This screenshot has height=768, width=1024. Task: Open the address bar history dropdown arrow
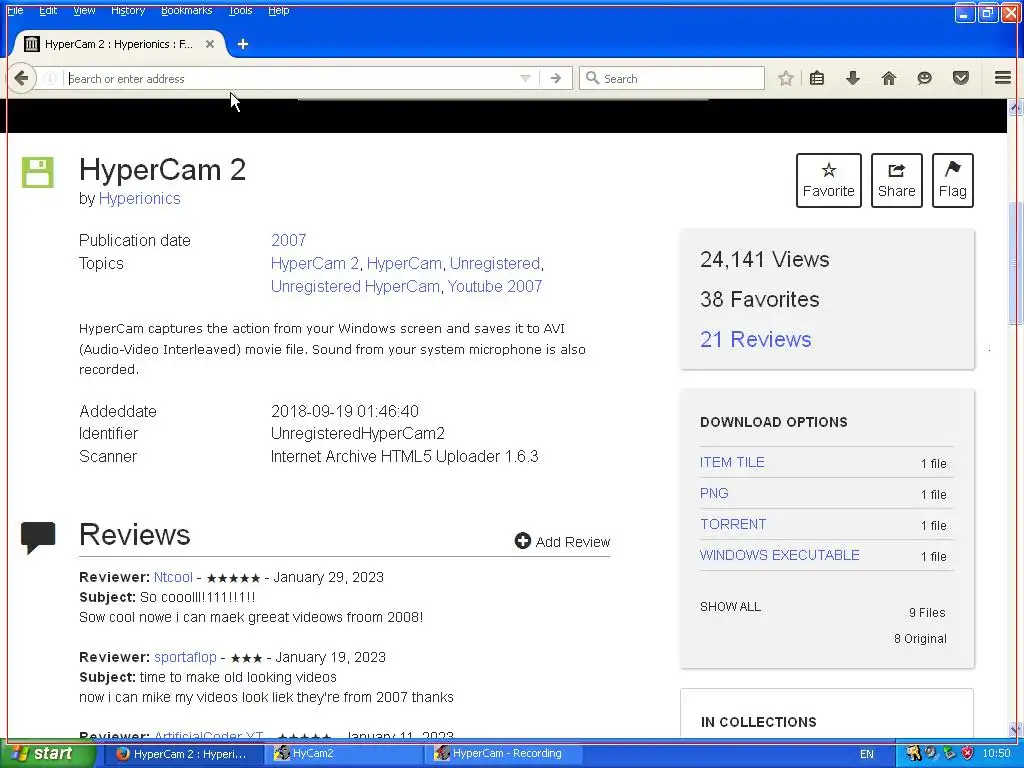click(525, 78)
